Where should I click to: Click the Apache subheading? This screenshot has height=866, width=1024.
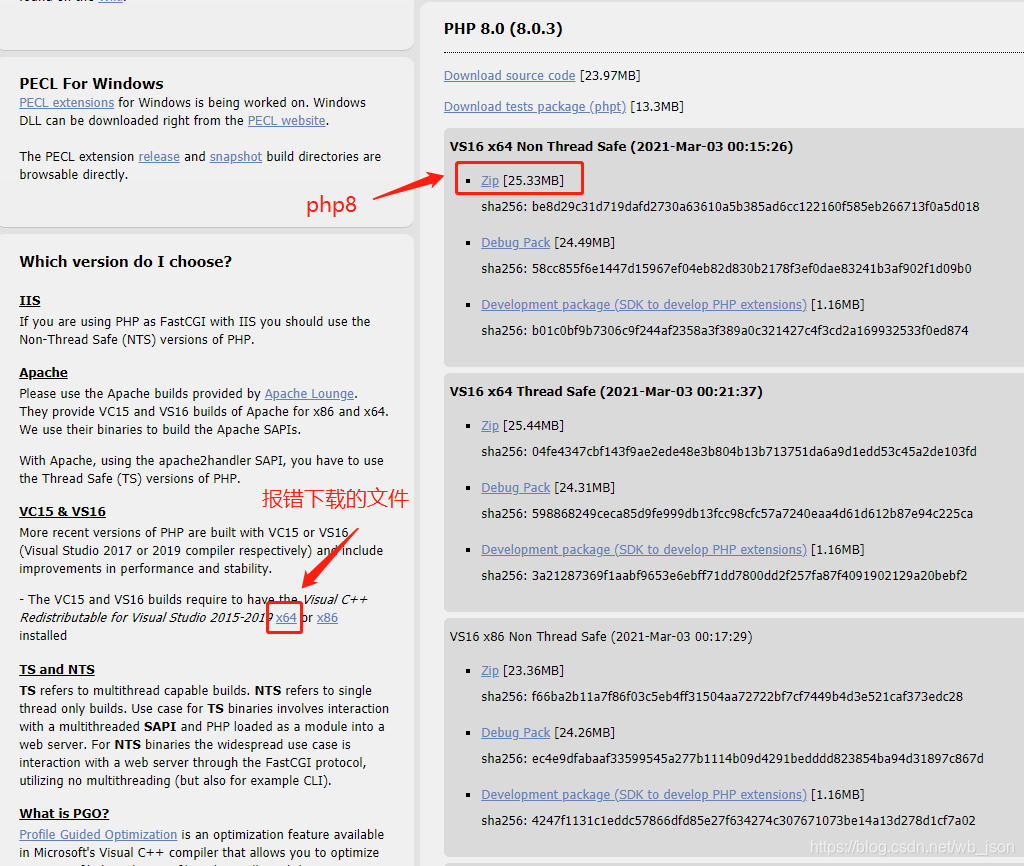[x=44, y=373]
